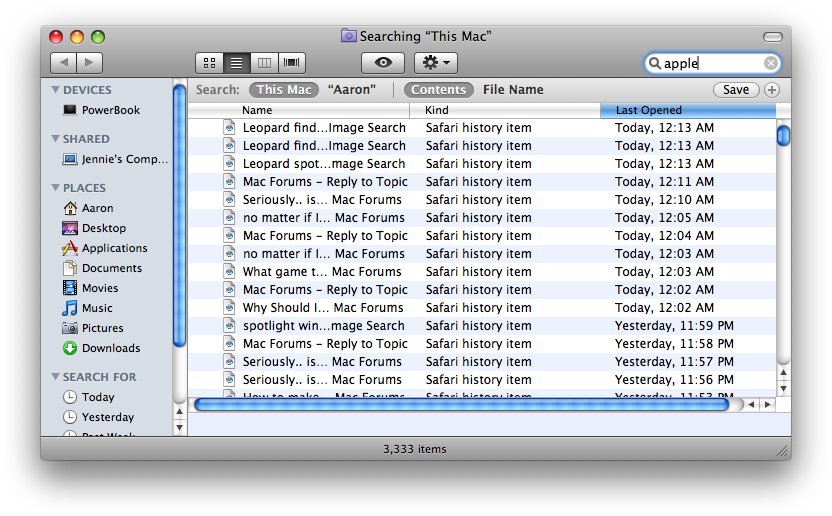Open the Documents folder in sidebar
This screenshot has width=832, height=516.
[102, 268]
